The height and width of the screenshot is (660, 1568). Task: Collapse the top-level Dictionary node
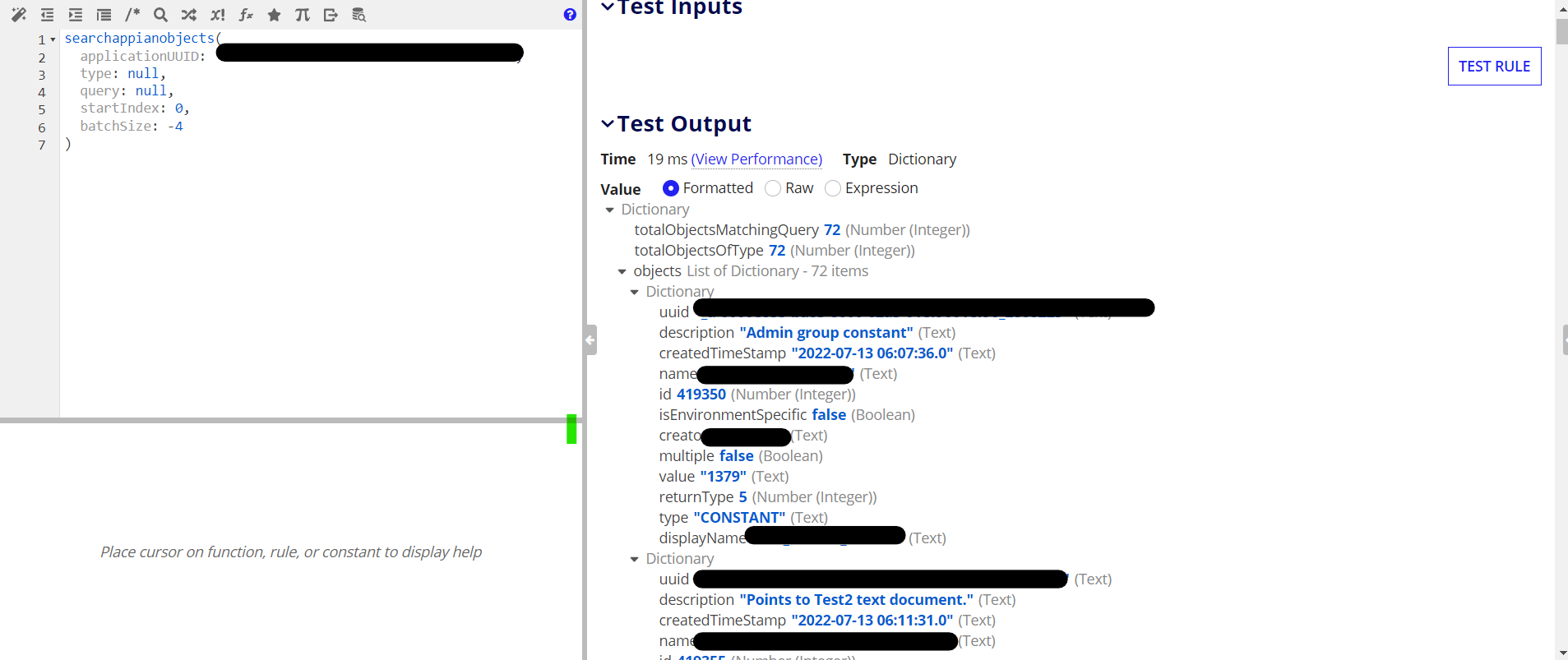tap(610, 210)
